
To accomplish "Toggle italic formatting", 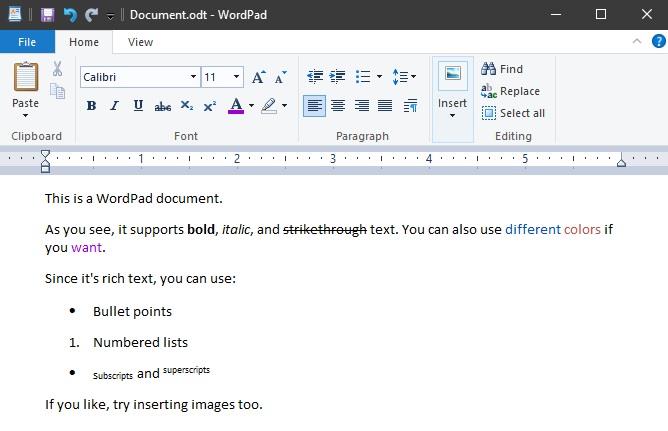I will click(114, 106).
